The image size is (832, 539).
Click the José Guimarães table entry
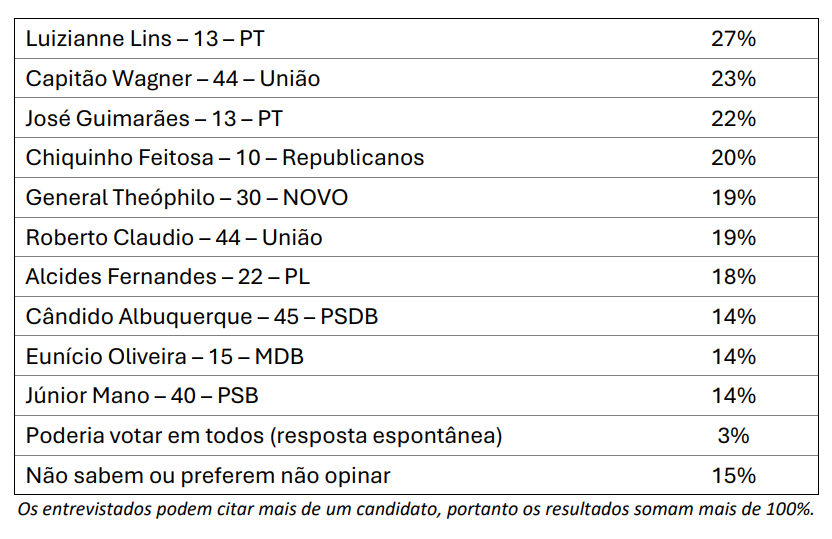coord(154,119)
